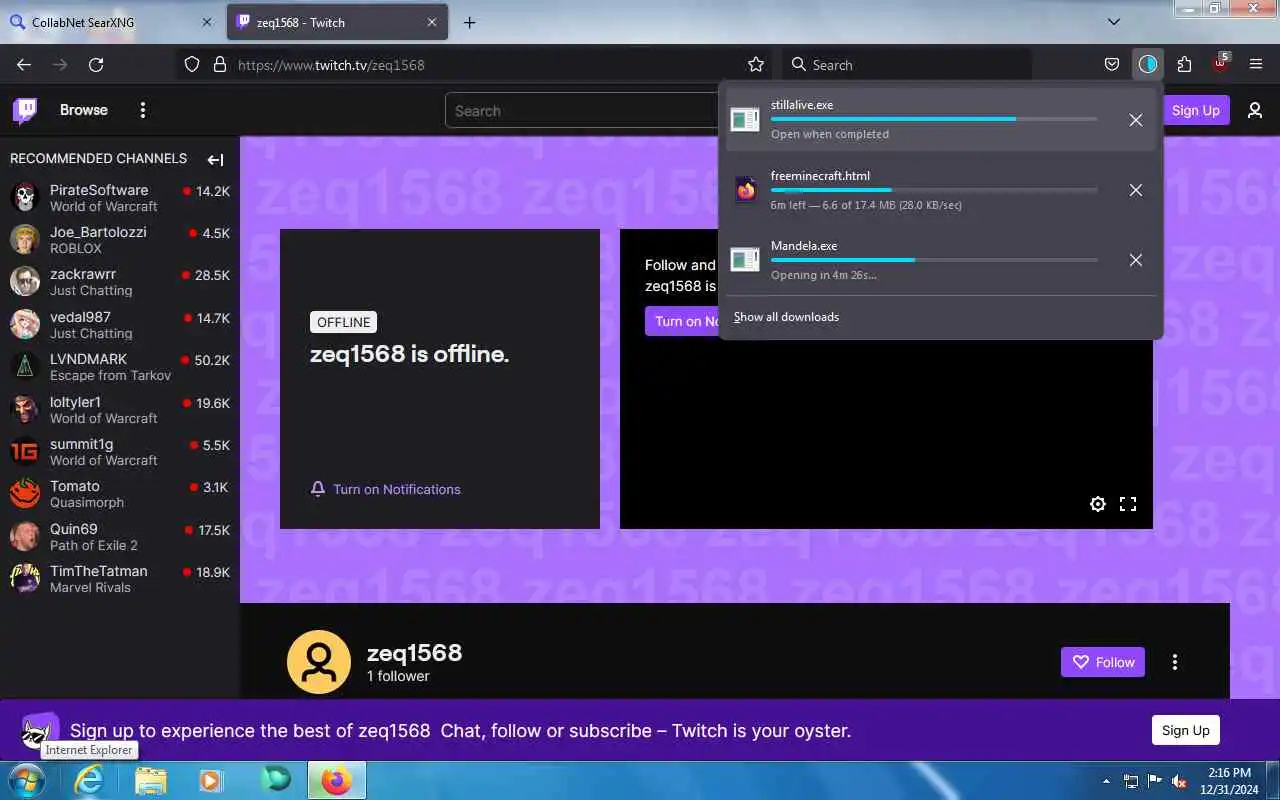The height and width of the screenshot is (800, 1280).
Task: Click the muted volume tray icon
Action: click(x=1180, y=781)
